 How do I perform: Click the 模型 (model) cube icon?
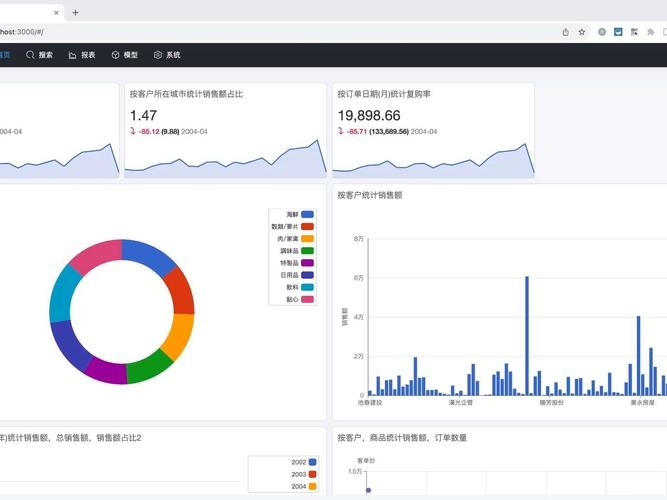point(116,55)
